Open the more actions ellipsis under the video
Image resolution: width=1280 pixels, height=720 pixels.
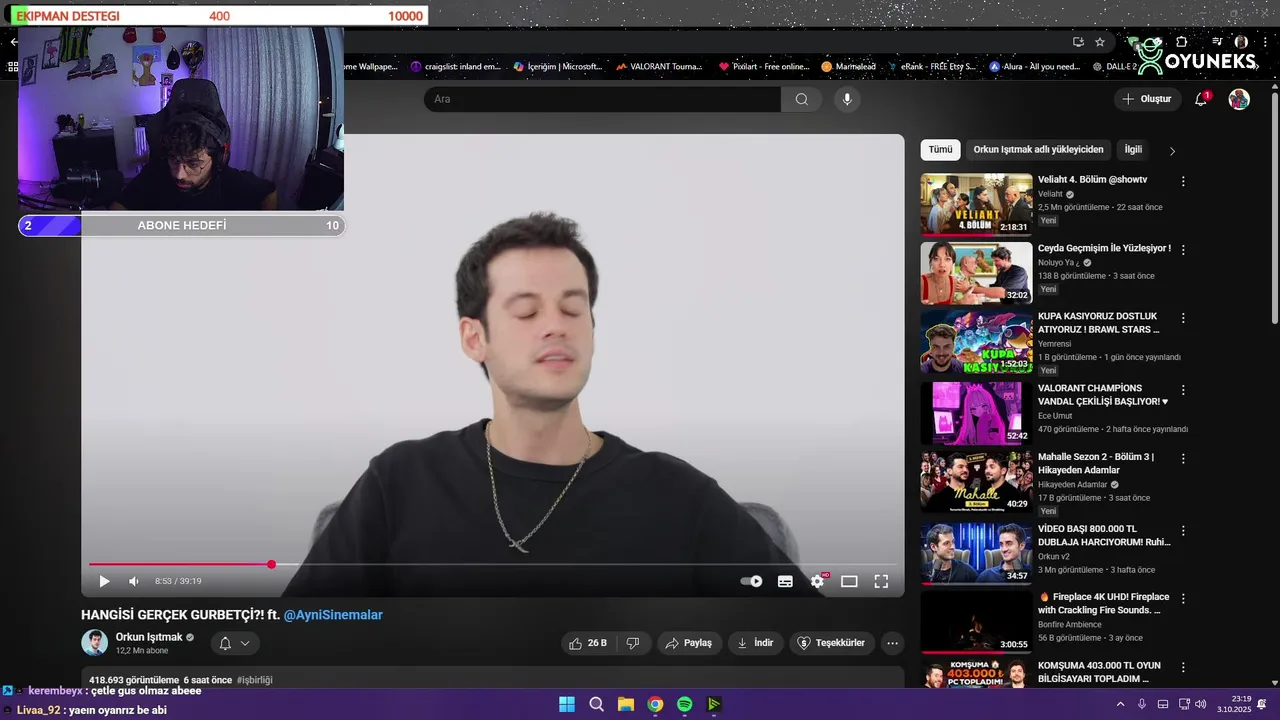point(893,643)
